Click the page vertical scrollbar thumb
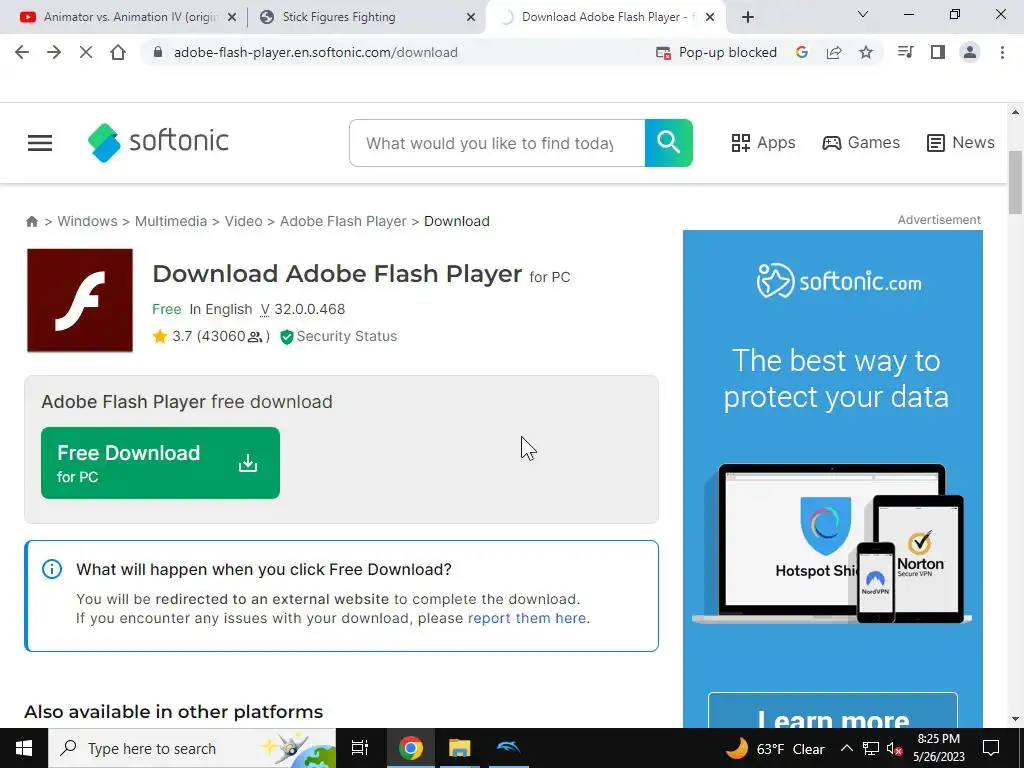This screenshot has width=1024, height=768. (x=1015, y=183)
